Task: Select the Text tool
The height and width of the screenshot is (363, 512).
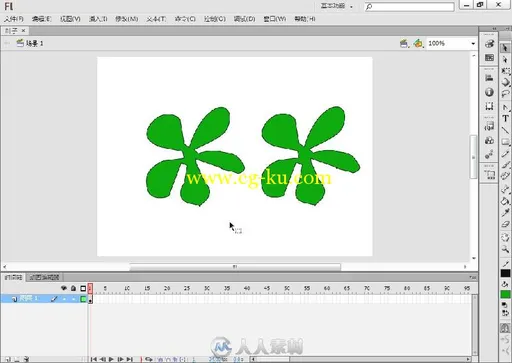Action: point(505,119)
